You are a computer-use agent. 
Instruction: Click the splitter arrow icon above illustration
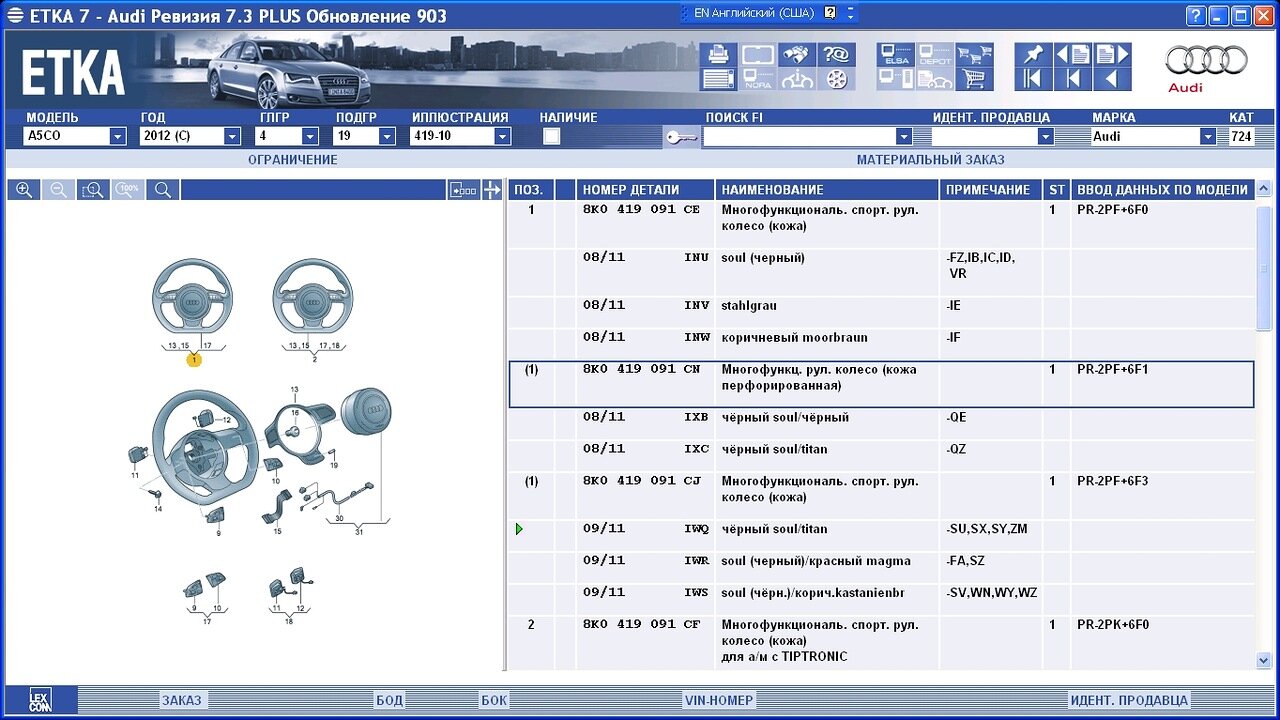pos(491,190)
